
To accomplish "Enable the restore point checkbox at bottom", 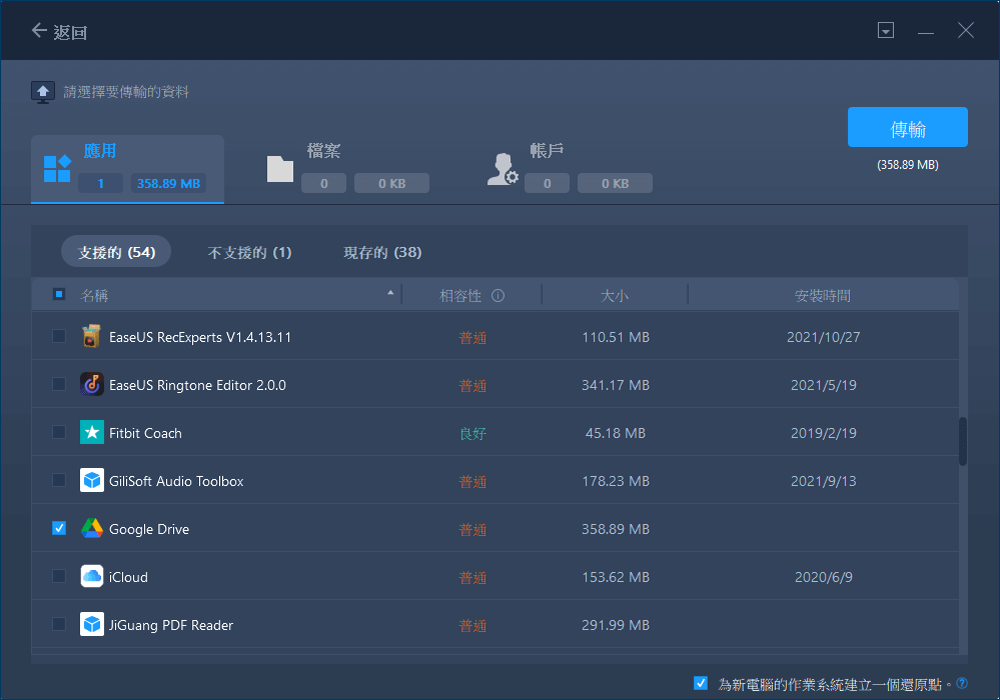I will click(701, 681).
